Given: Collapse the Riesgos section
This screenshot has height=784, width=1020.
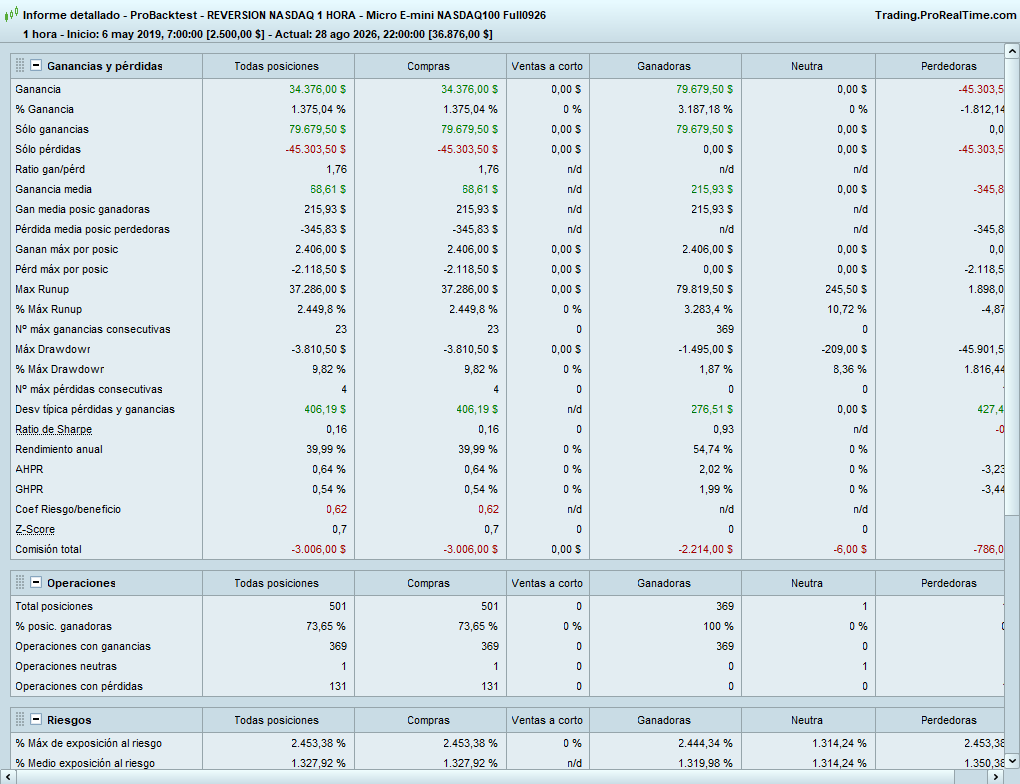Looking at the screenshot, I should point(36,719).
